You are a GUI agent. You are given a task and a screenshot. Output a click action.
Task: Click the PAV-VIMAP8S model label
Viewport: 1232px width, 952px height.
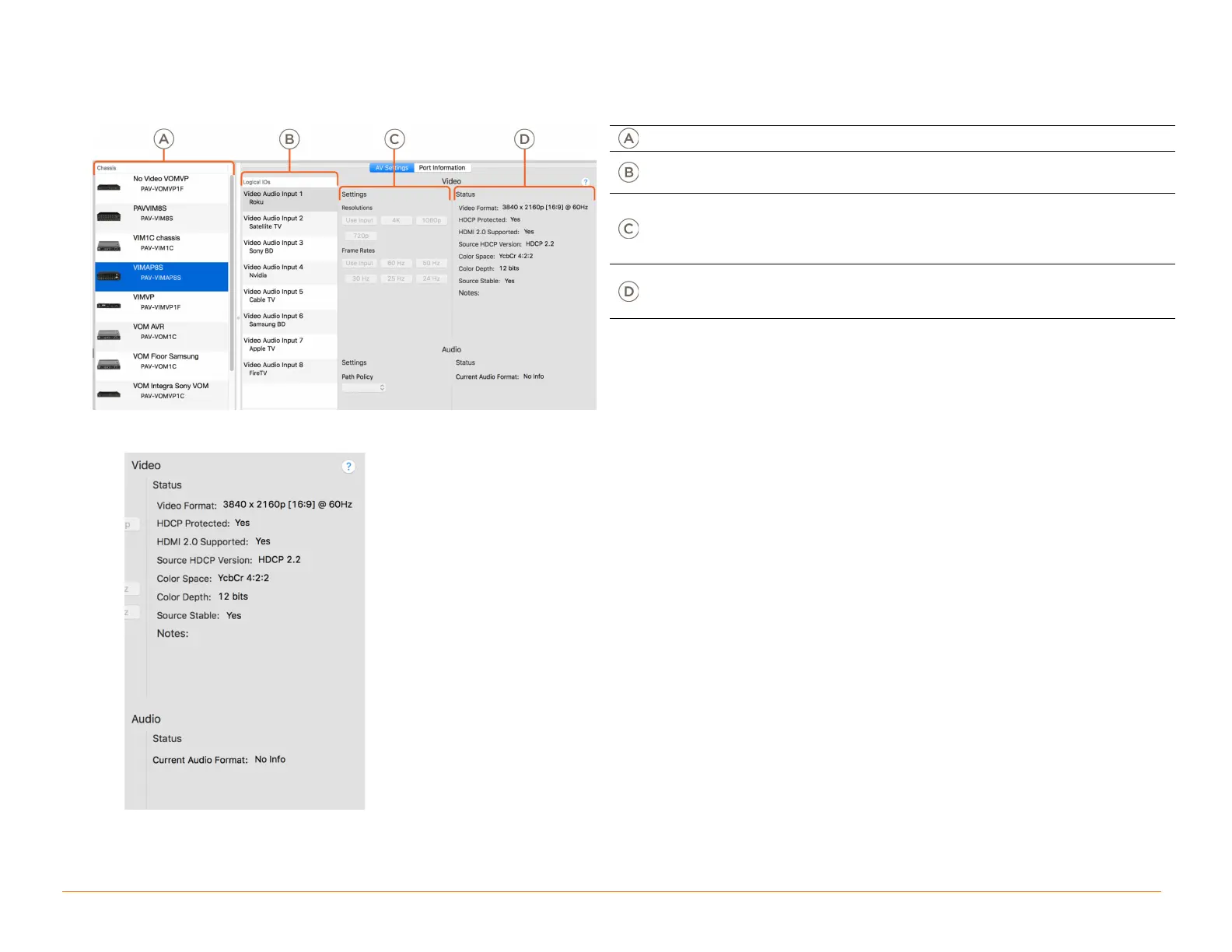161,278
